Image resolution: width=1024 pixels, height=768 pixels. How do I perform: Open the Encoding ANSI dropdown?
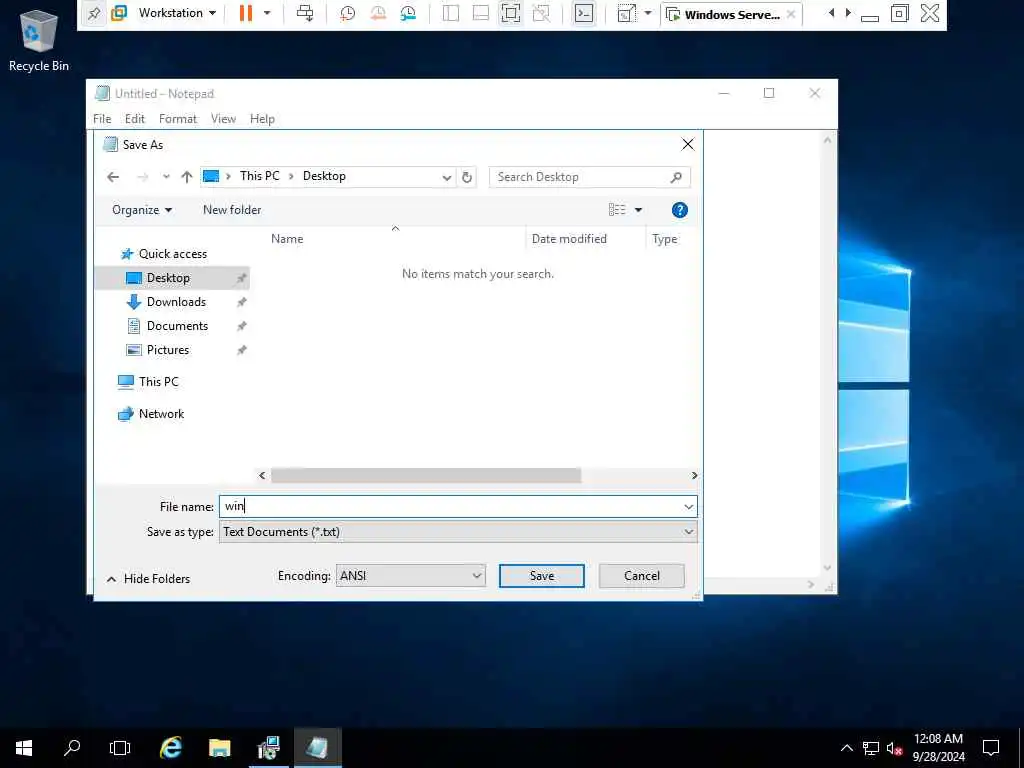(x=411, y=575)
